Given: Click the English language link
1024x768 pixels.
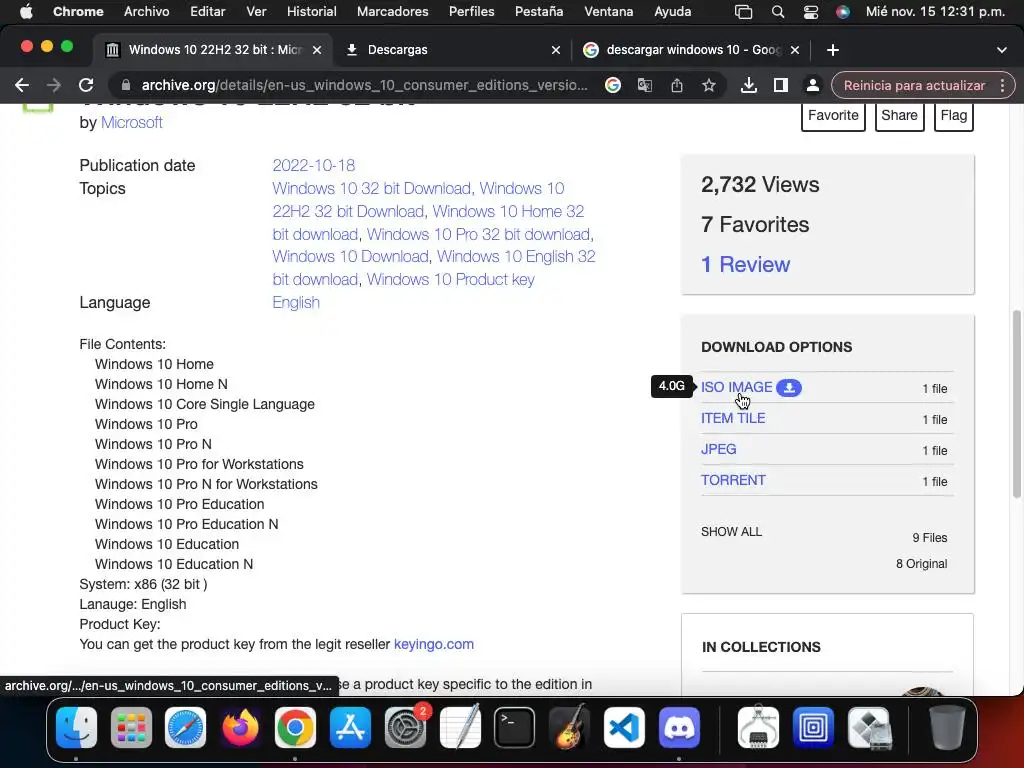Looking at the screenshot, I should pyautogui.click(x=296, y=302).
